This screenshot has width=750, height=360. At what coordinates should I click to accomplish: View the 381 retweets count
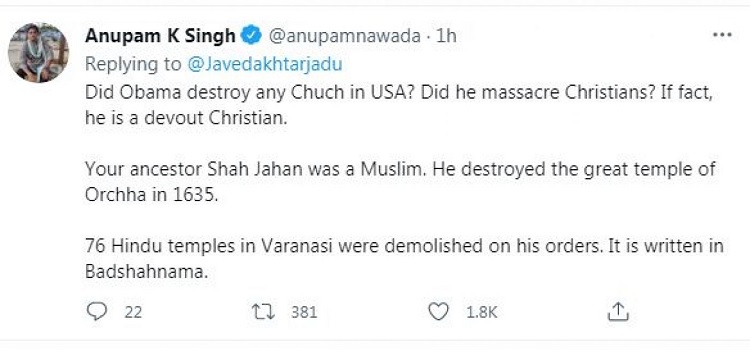tap(304, 312)
